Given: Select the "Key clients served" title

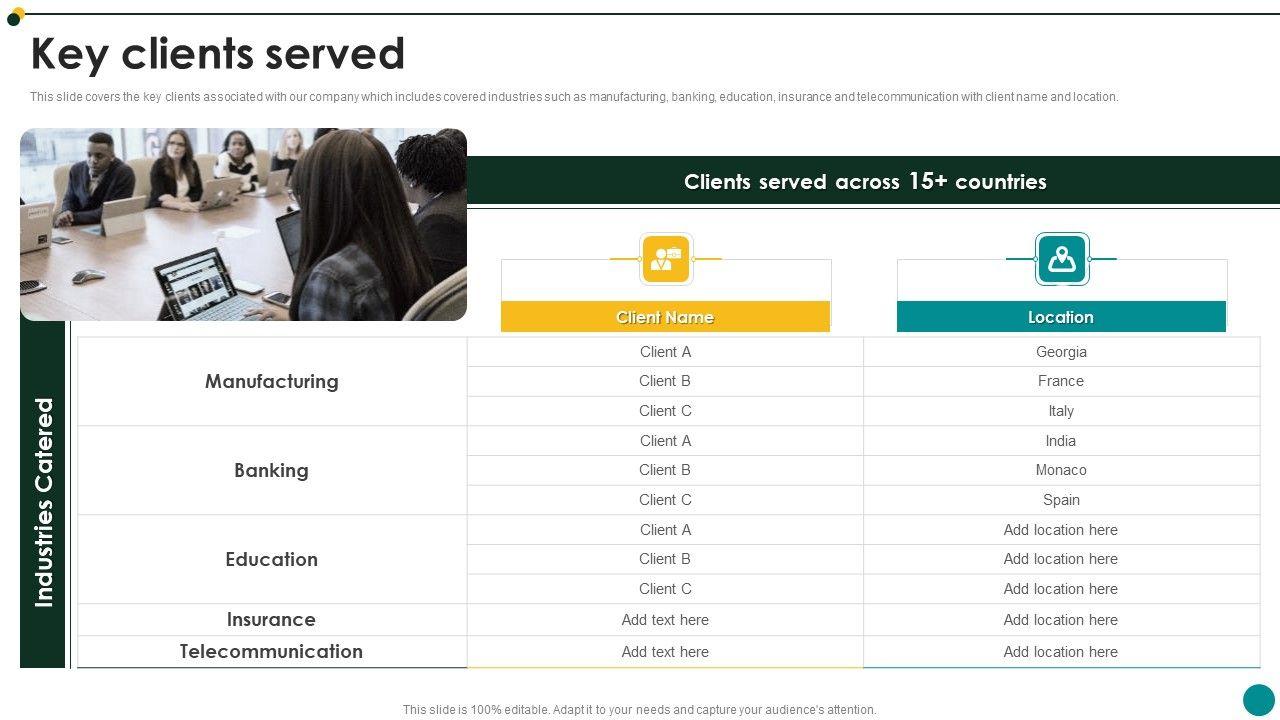Looking at the screenshot, I should coord(218,54).
